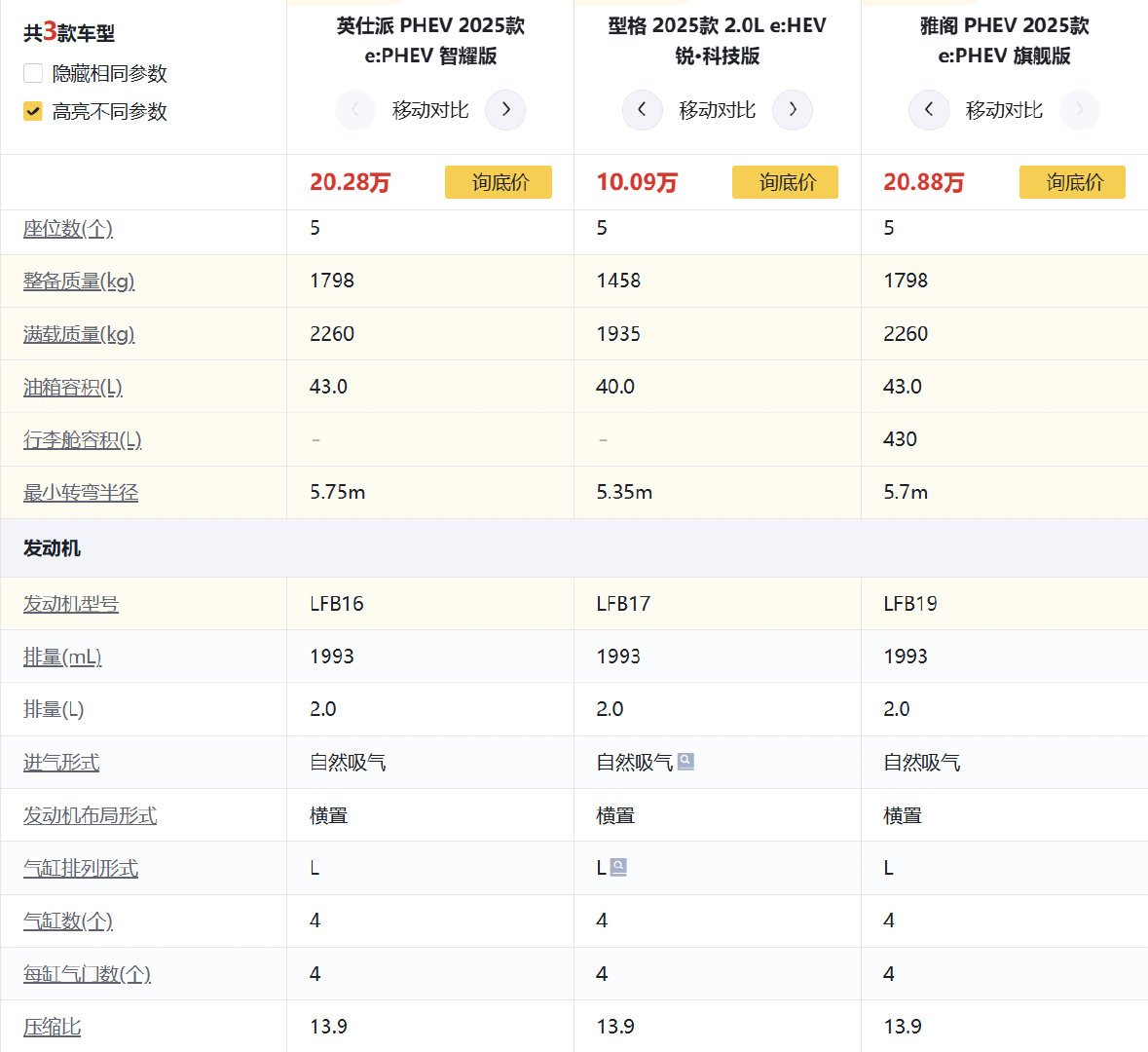Click the 共3款车型 heading
This screenshot has height=1052, width=1148.
coord(69,32)
